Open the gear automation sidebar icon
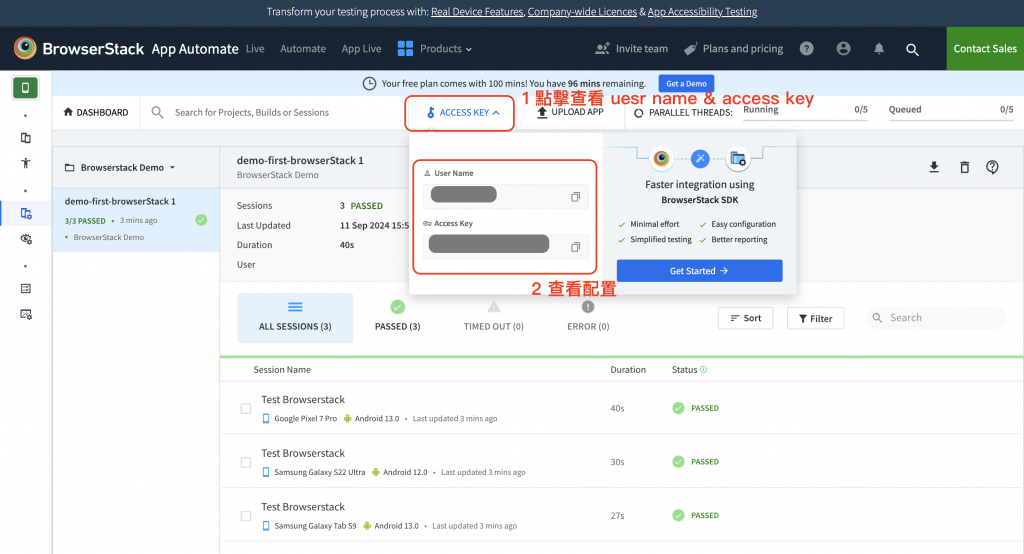Screen dimensions: 1024x554 [25, 239]
